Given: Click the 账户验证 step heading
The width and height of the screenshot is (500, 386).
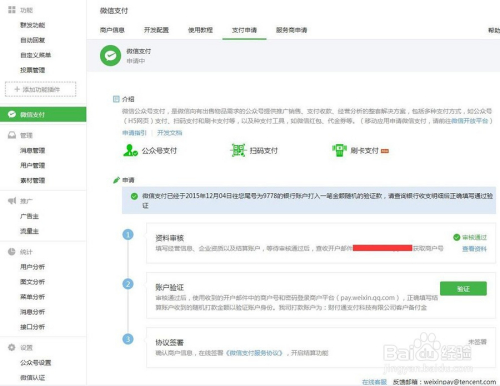Looking at the screenshot, I should 170,287.
